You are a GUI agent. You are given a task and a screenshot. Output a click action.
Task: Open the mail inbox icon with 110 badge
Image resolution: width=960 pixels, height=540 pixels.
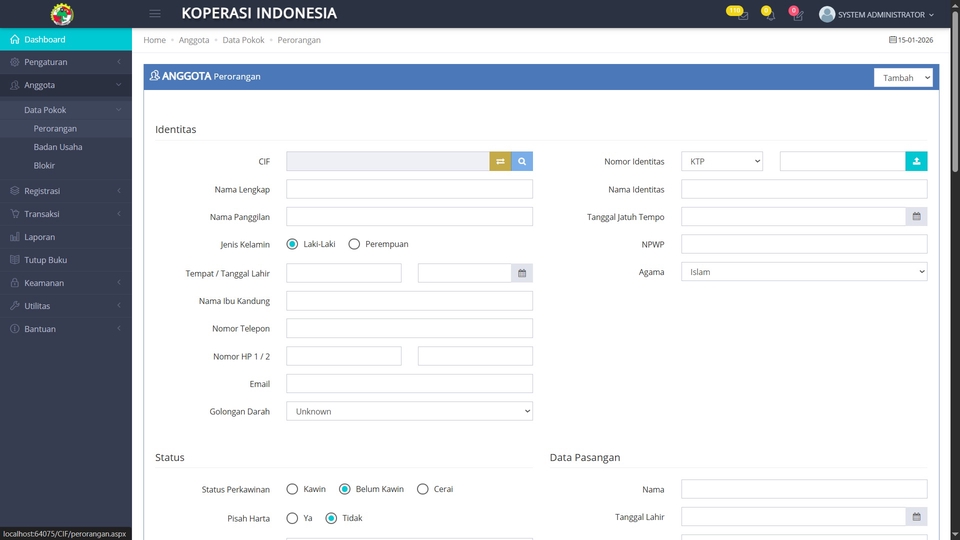(739, 14)
